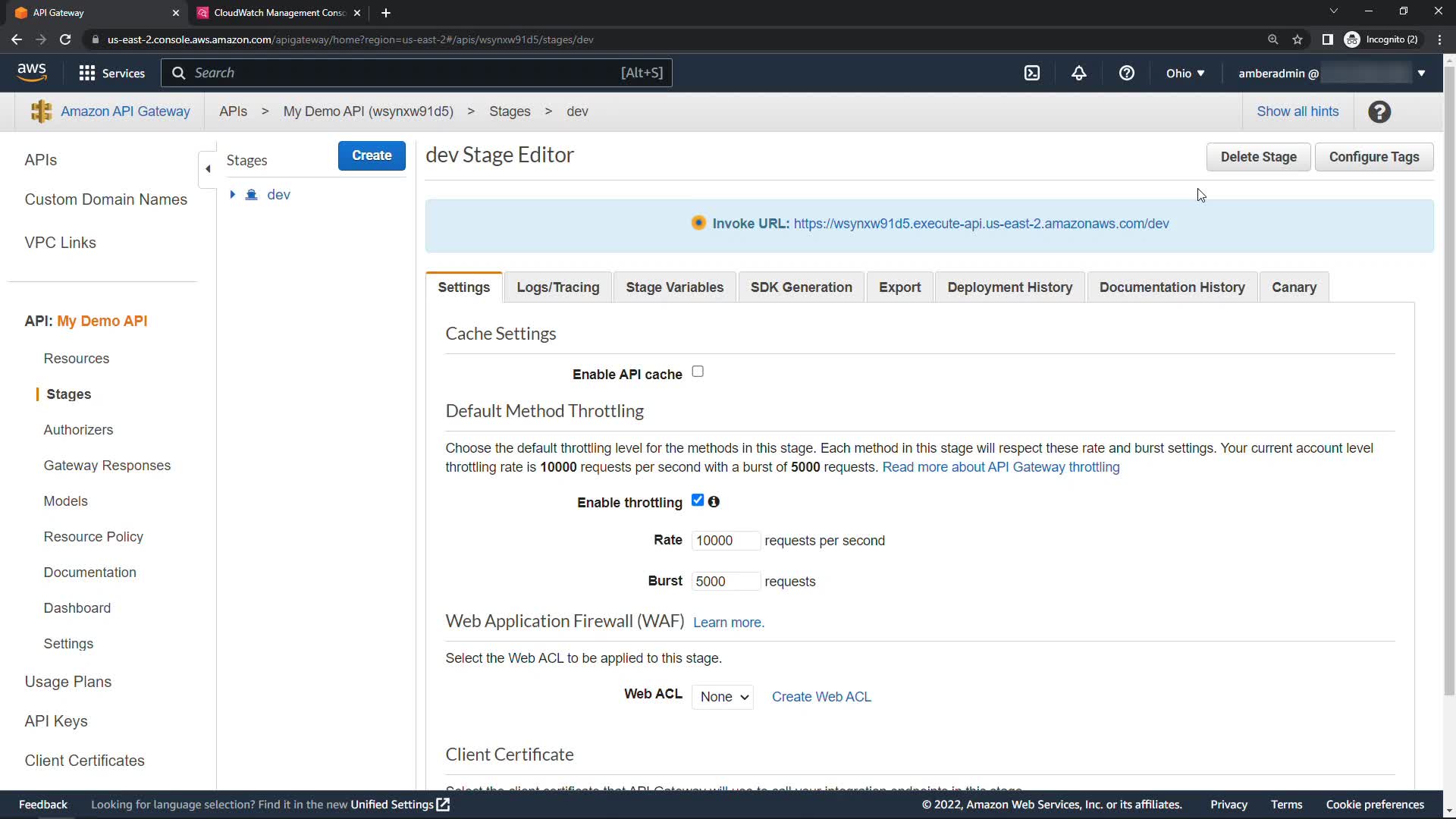The height and width of the screenshot is (819, 1456).
Task: Open the Create Web ACL link
Action: (821, 697)
